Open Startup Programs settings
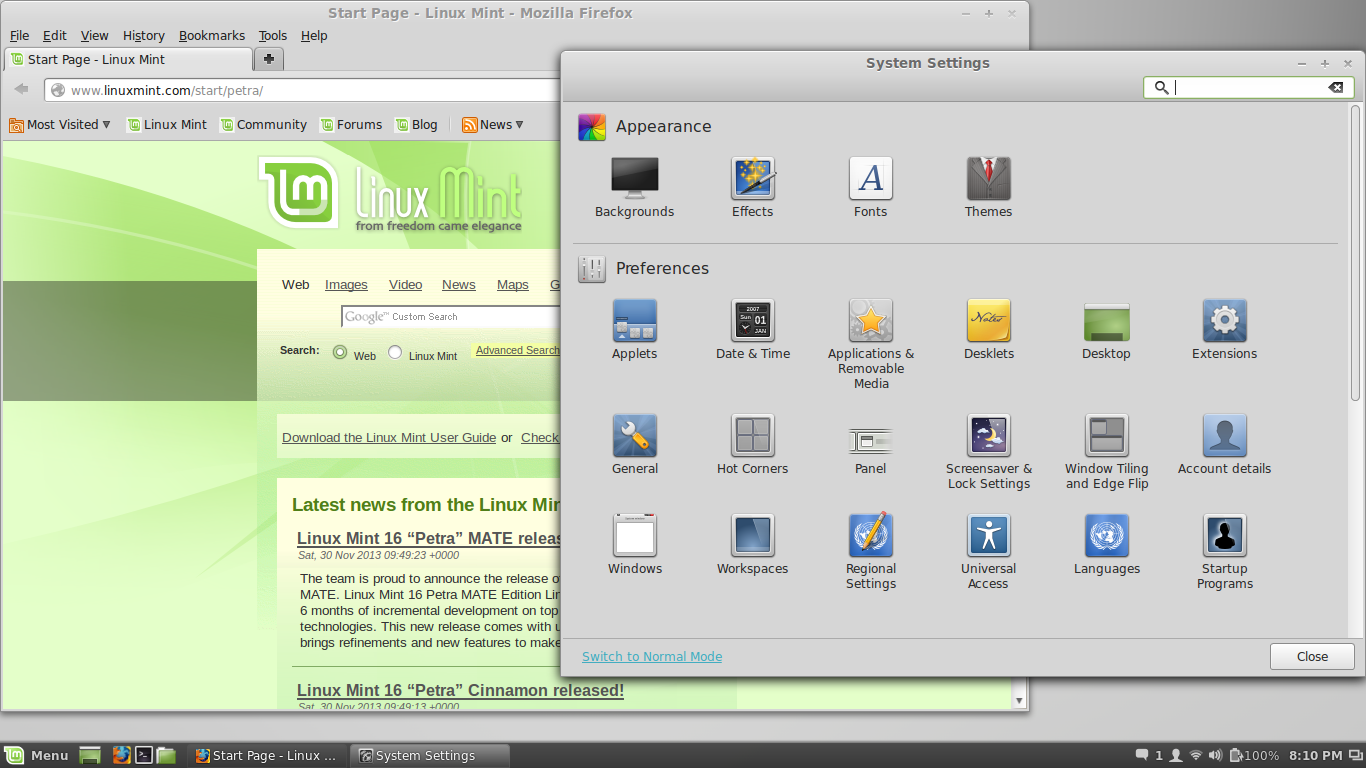 point(1224,552)
